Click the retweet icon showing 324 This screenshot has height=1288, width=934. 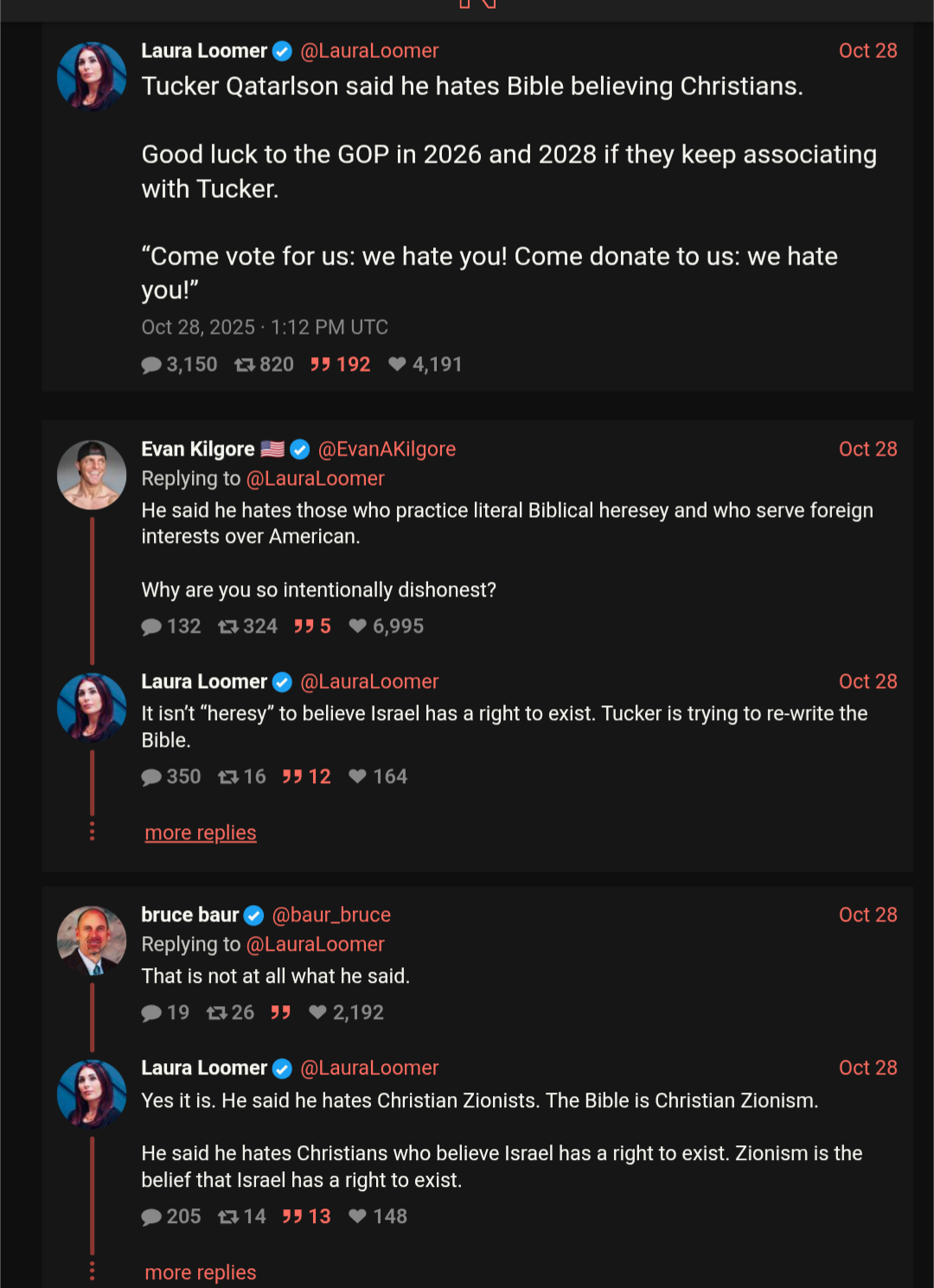[228, 627]
